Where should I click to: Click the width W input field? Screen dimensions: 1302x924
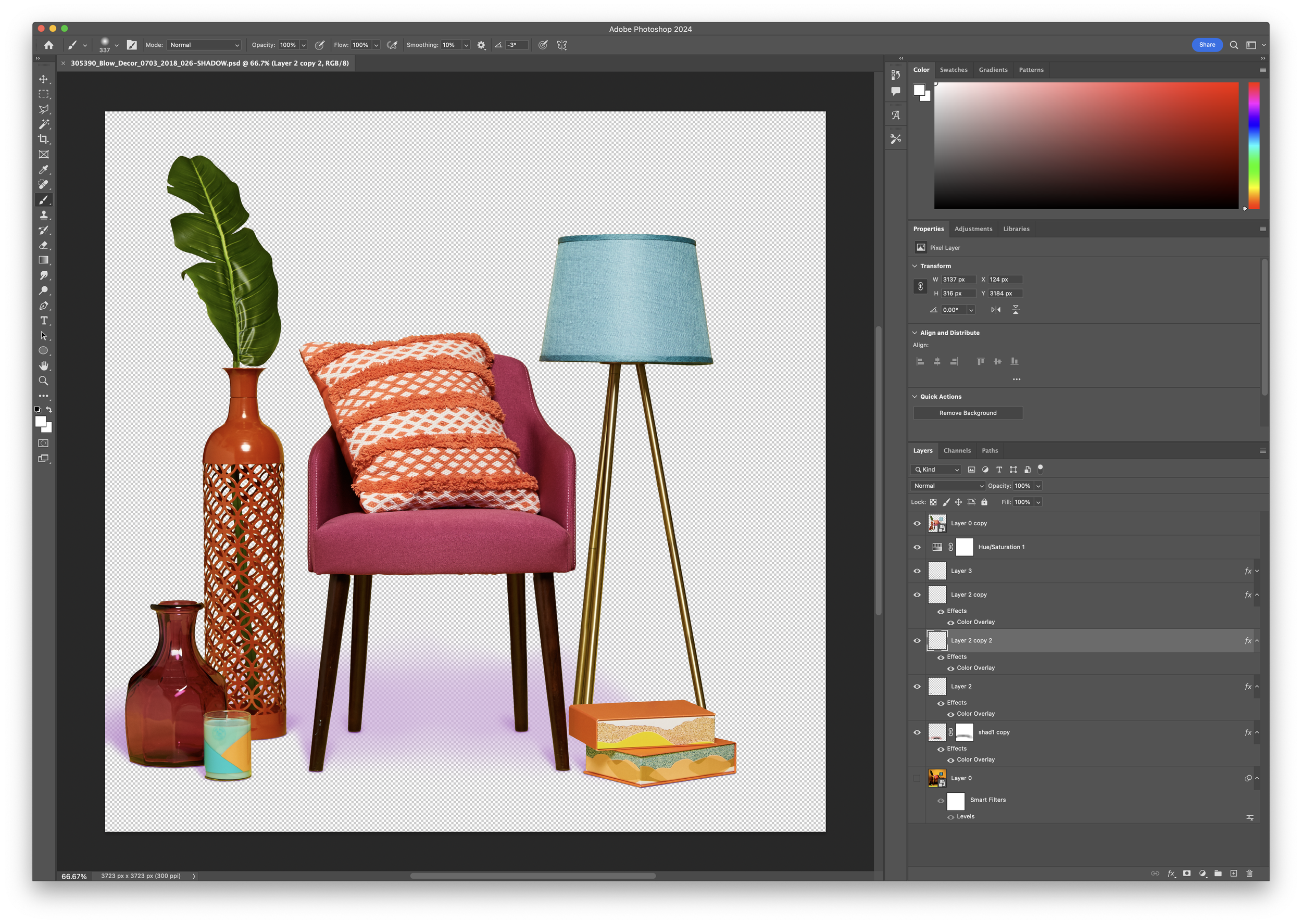tap(958, 280)
